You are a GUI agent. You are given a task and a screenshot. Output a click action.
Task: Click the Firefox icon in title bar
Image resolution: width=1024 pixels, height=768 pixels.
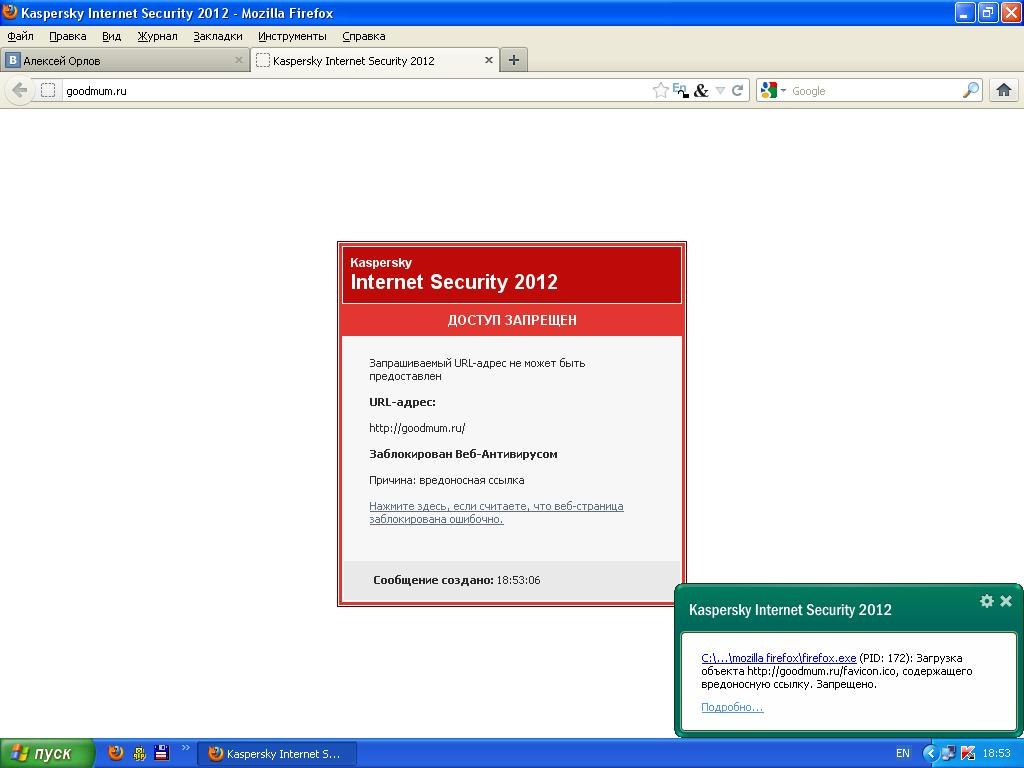tap(10, 12)
